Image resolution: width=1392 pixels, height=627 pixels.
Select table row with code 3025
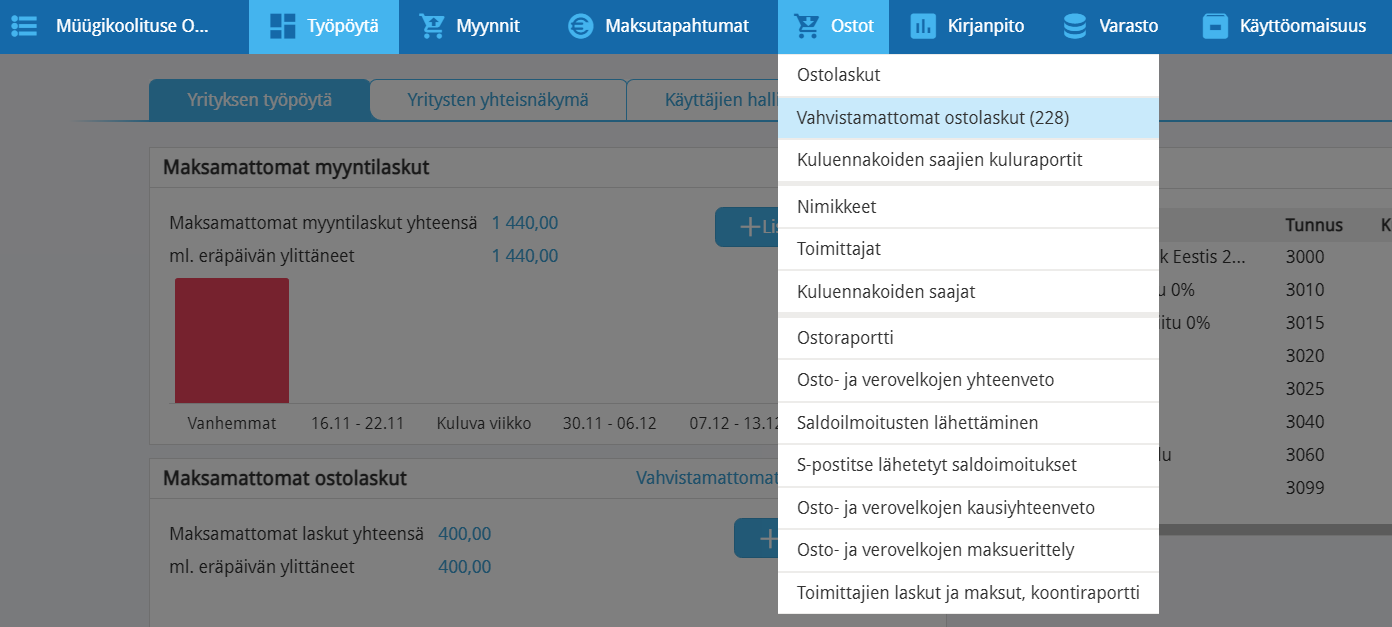(1275, 389)
